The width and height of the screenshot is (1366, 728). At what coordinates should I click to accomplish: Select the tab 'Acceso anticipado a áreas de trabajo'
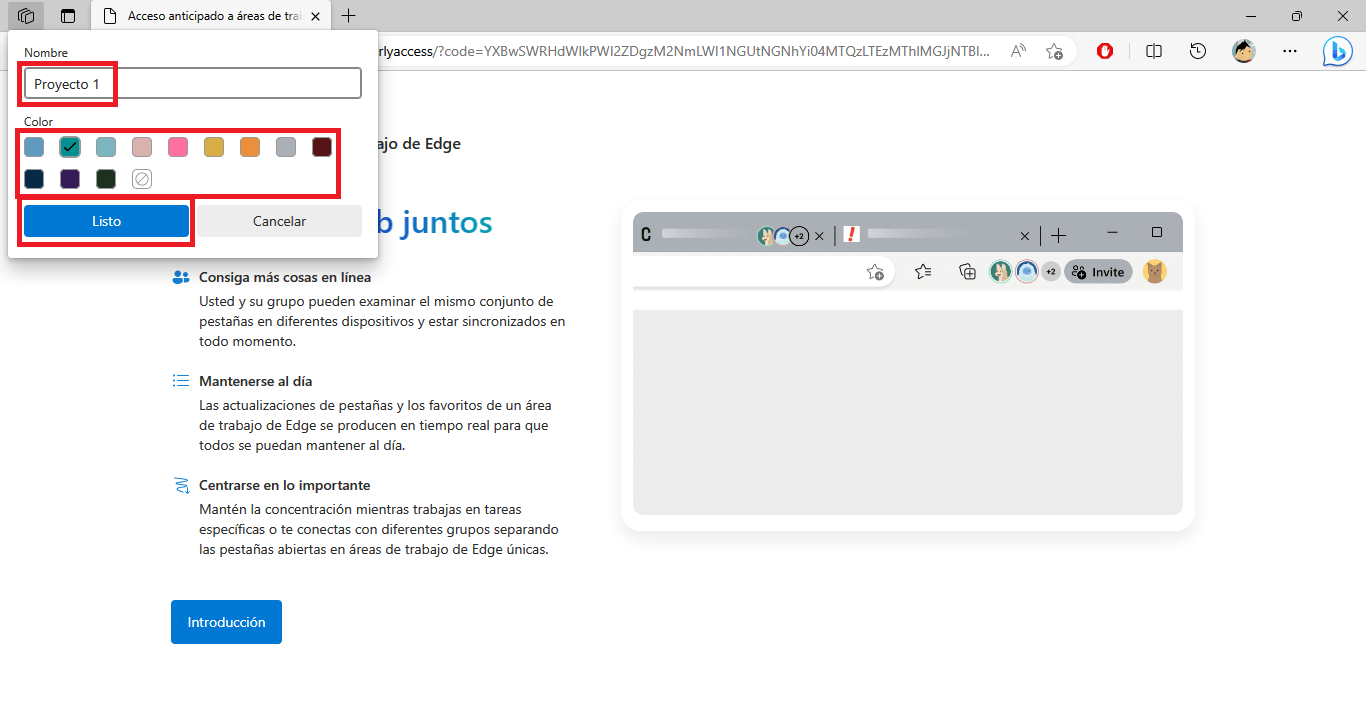[210, 16]
